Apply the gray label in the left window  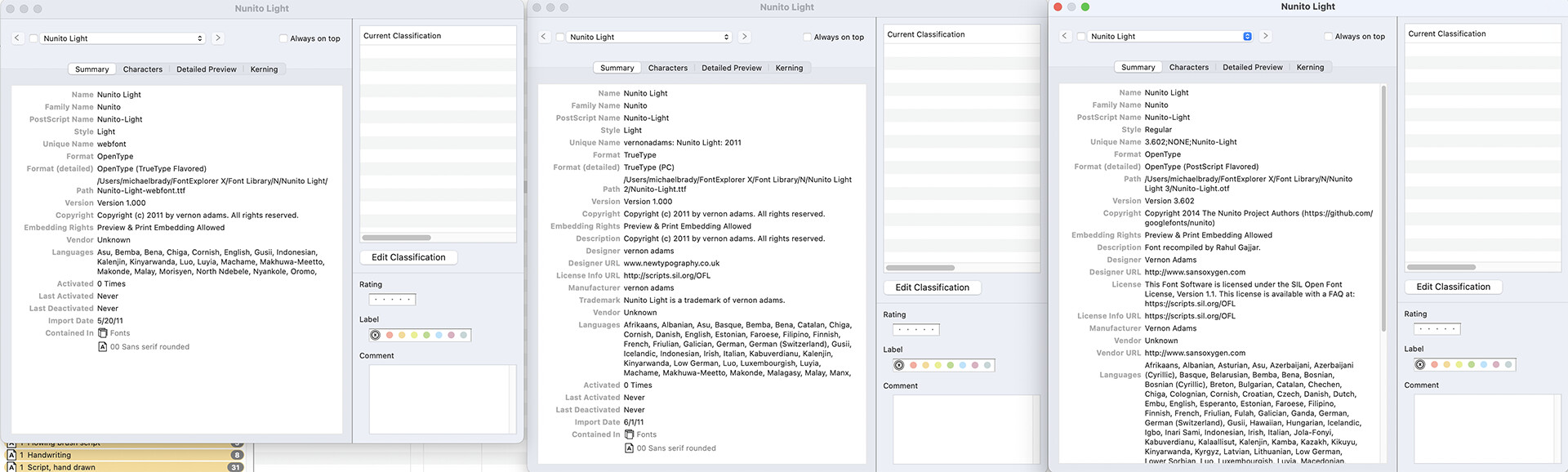(x=463, y=336)
